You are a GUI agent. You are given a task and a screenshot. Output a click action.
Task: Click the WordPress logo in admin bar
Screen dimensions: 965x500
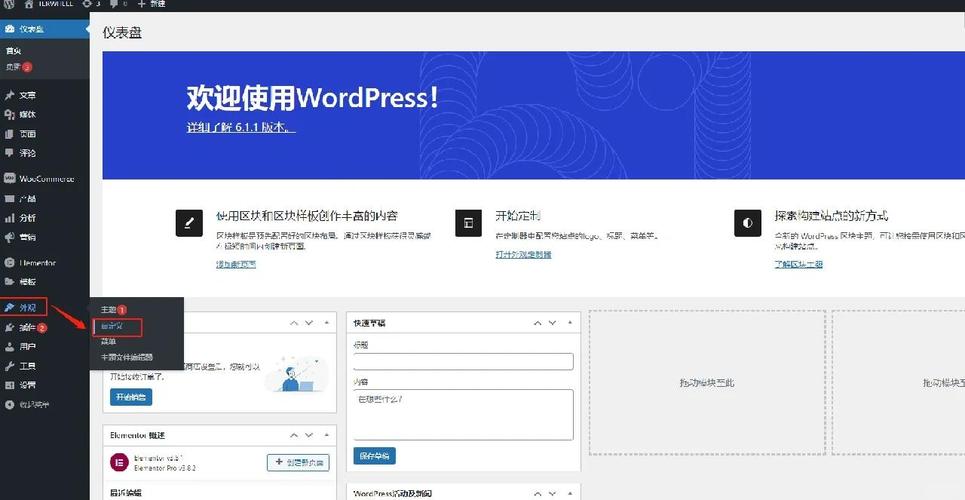tap(9, 4)
